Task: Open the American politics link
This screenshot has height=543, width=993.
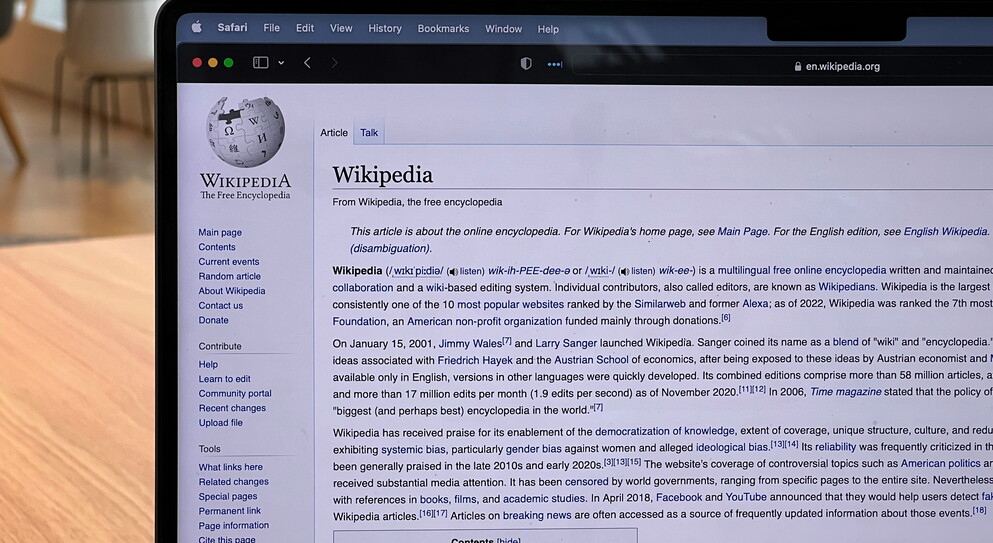Action: tap(940, 463)
